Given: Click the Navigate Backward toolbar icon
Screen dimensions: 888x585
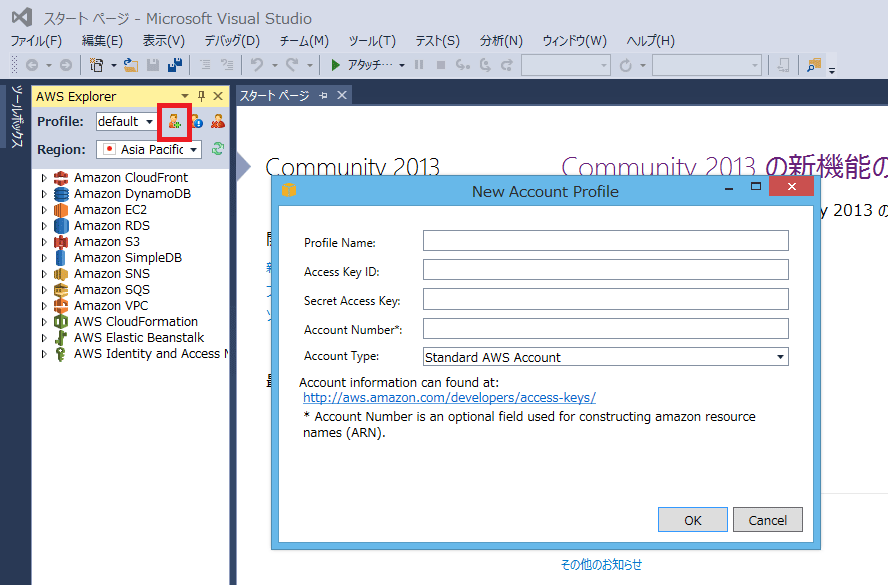Looking at the screenshot, I should [x=32, y=65].
